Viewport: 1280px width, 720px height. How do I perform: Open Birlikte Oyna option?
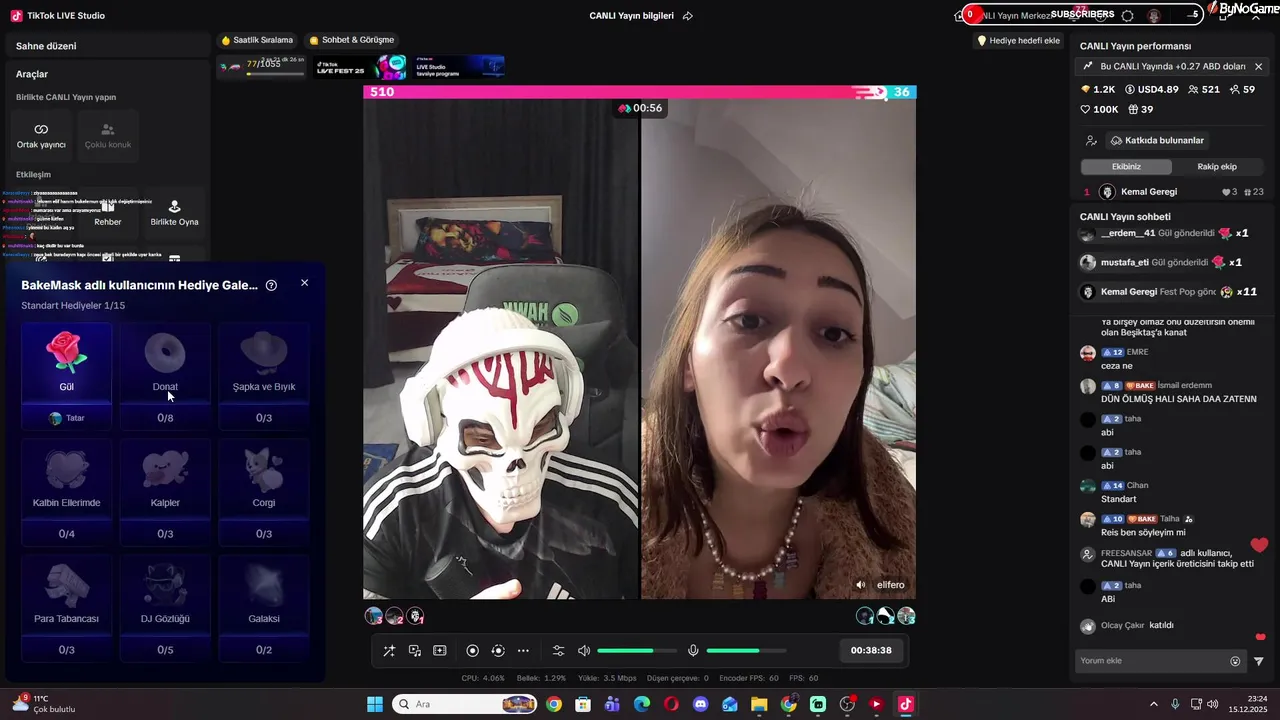pyautogui.click(x=174, y=213)
